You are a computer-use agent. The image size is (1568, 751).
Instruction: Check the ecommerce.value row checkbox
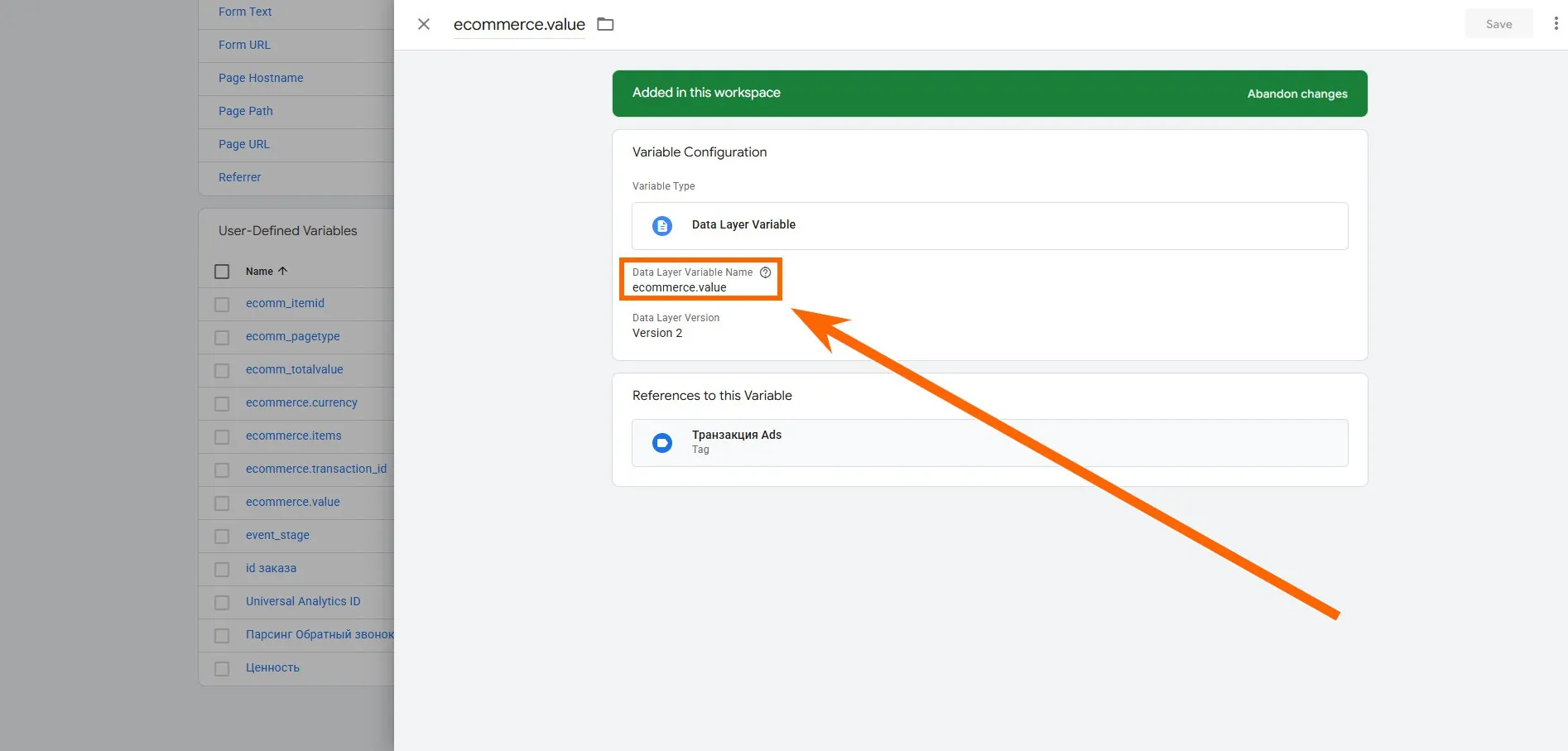point(222,503)
